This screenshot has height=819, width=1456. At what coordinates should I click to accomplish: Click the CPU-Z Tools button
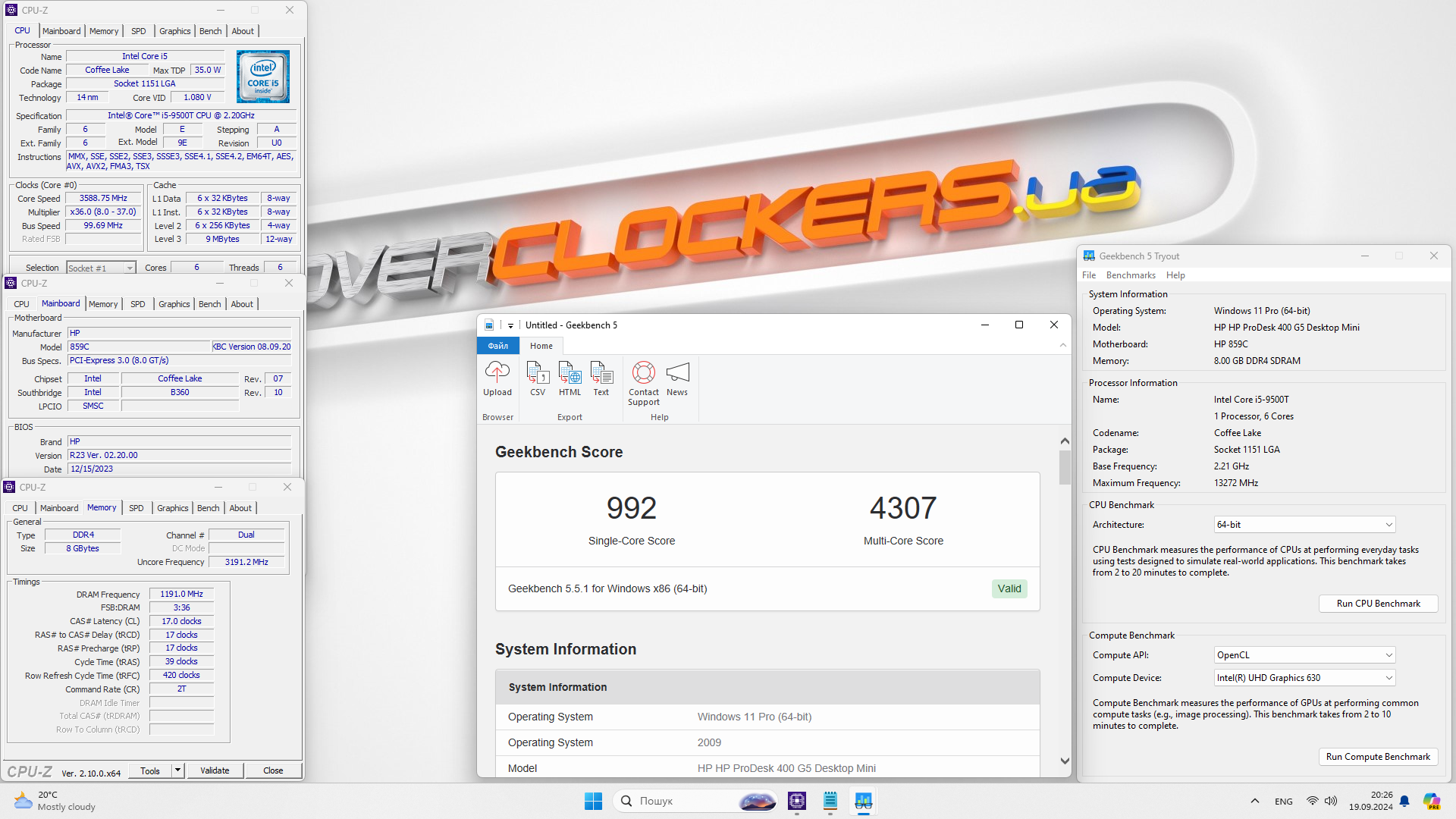[x=150, y=770]
